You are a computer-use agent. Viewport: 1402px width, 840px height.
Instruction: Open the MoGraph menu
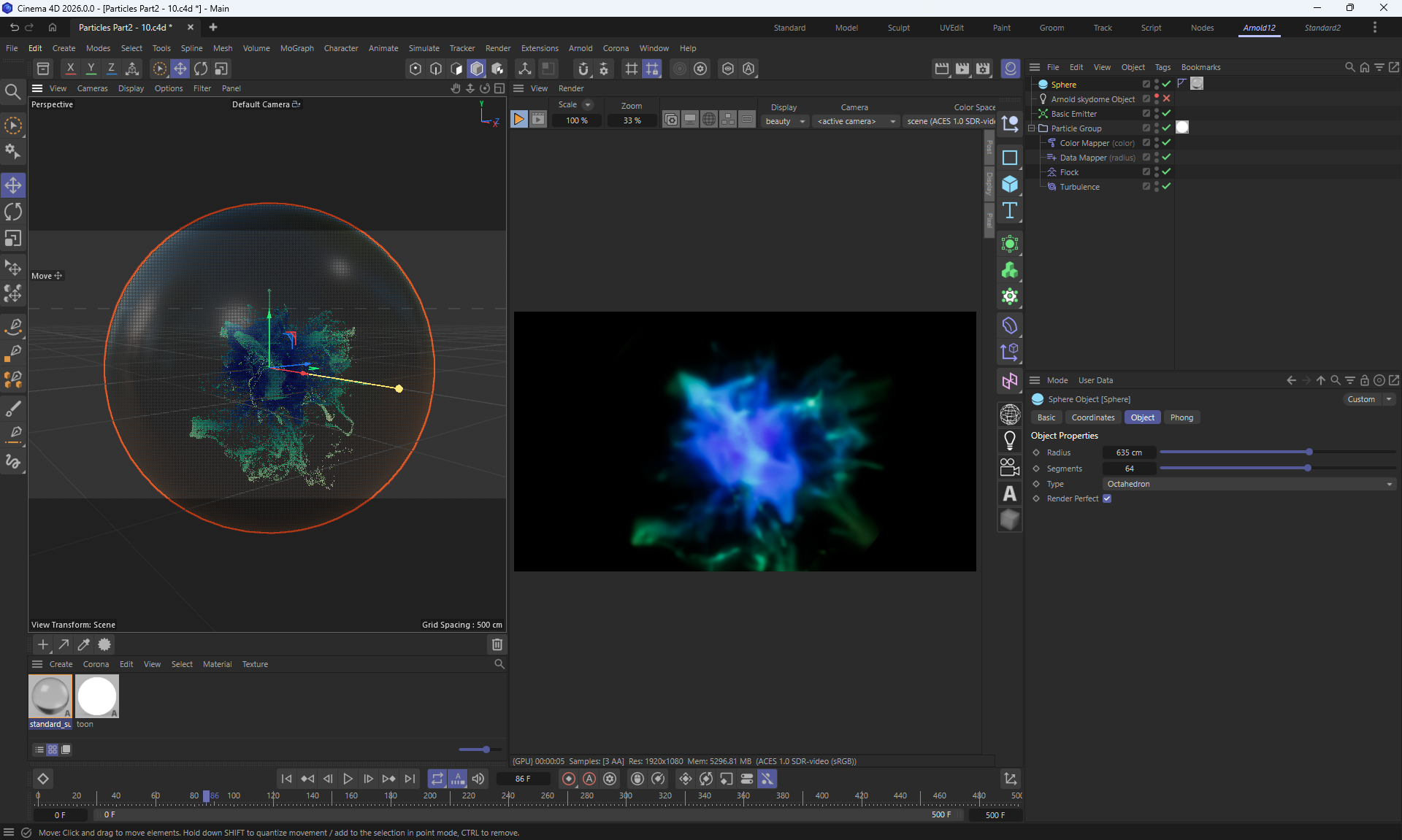click(x=296, y=48)
